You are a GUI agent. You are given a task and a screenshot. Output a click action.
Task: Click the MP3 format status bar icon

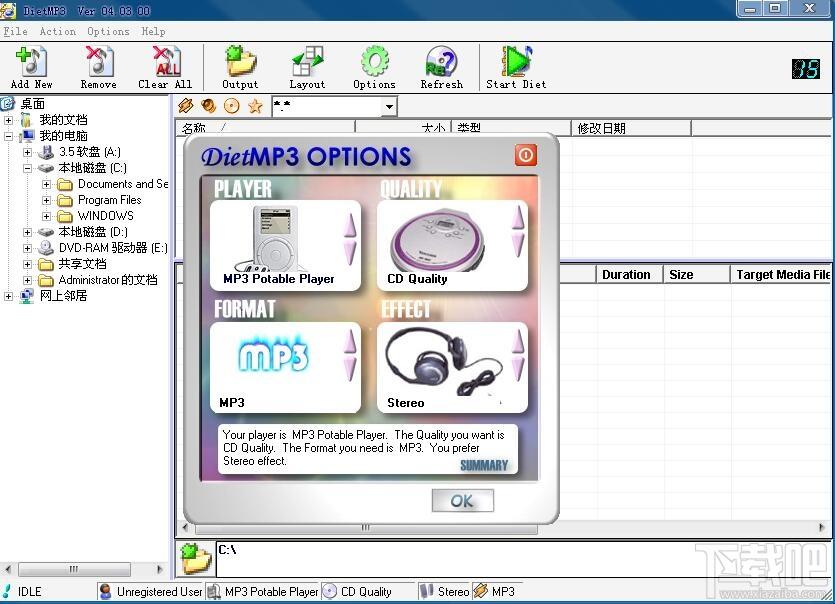tap(480, 591)
